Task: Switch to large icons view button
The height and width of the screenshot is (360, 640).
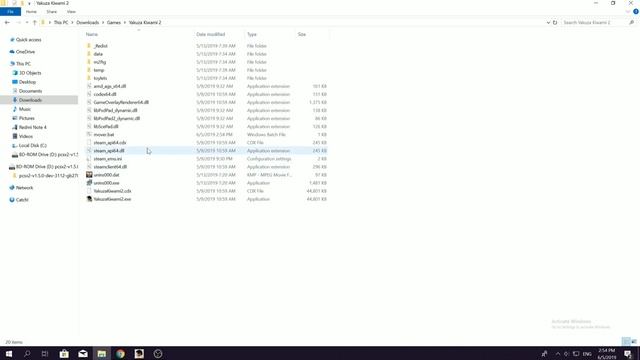Action: (633, 341)
